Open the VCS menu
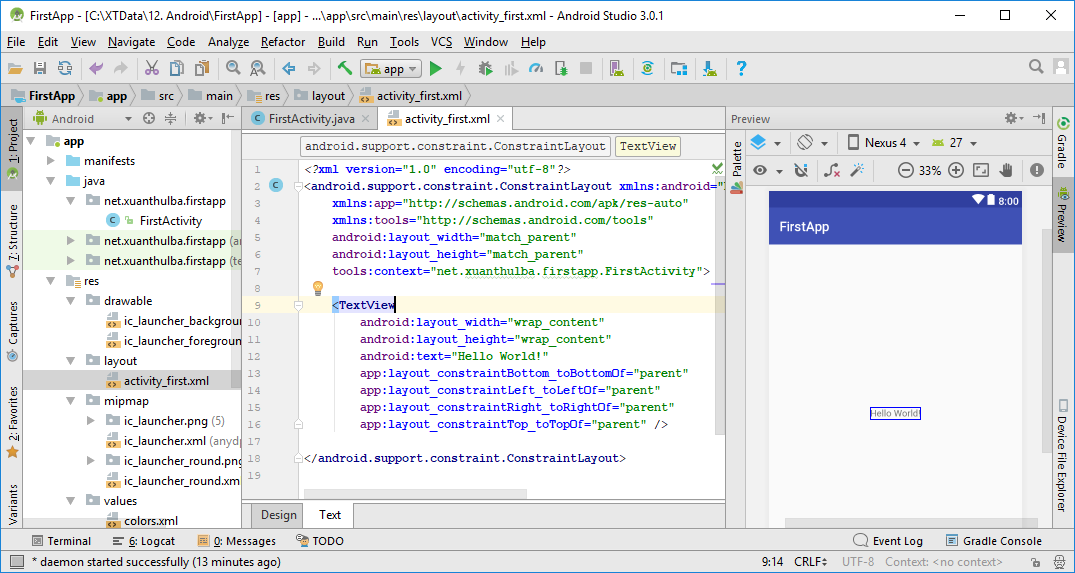 442,42
